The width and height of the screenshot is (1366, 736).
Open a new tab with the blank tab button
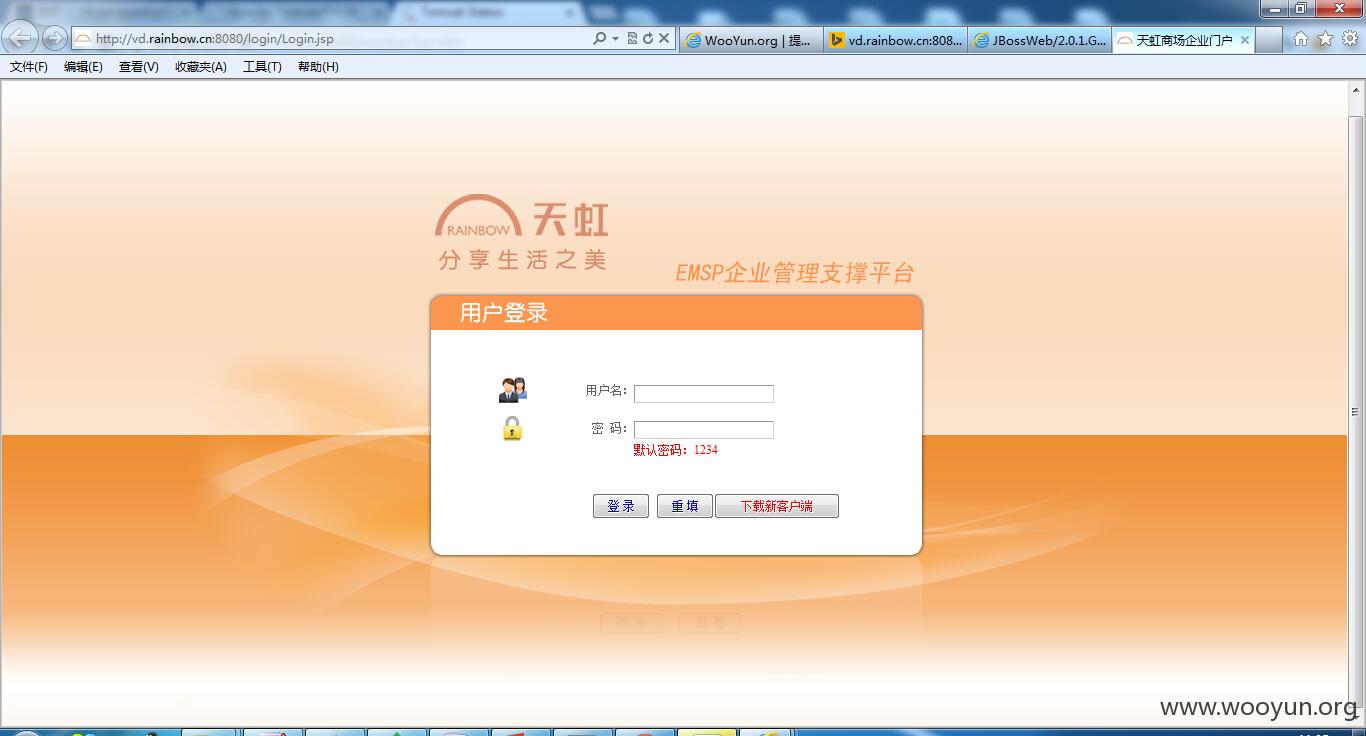tap(1269, 40)
